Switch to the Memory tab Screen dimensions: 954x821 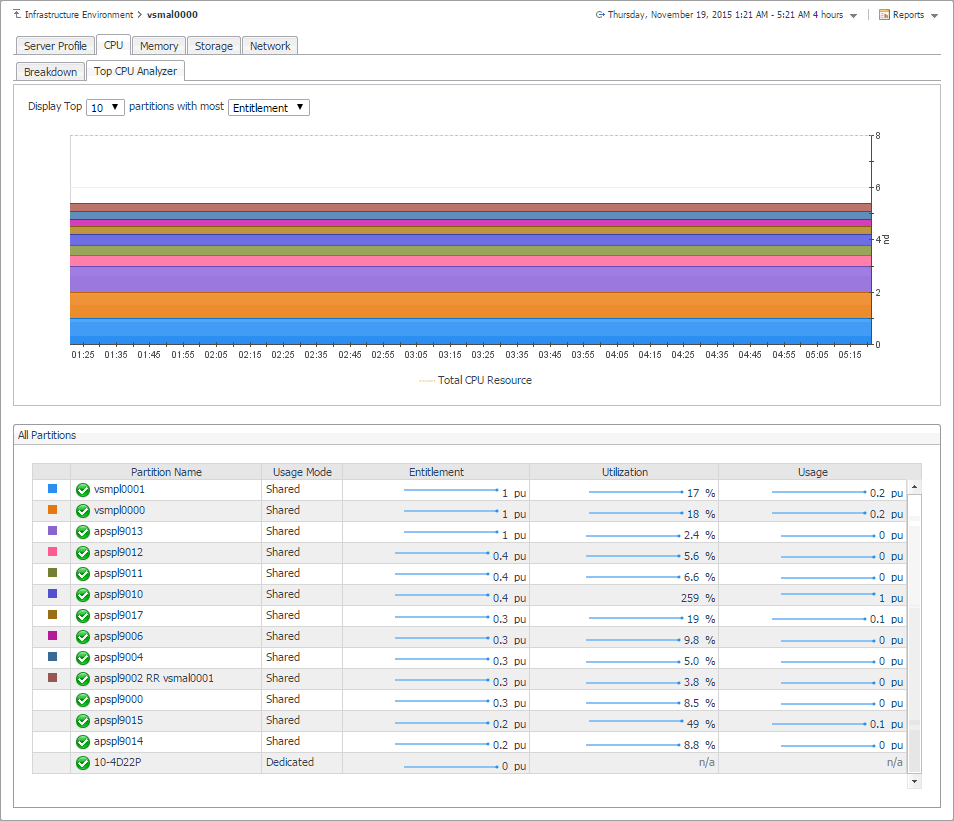point(159,46)
